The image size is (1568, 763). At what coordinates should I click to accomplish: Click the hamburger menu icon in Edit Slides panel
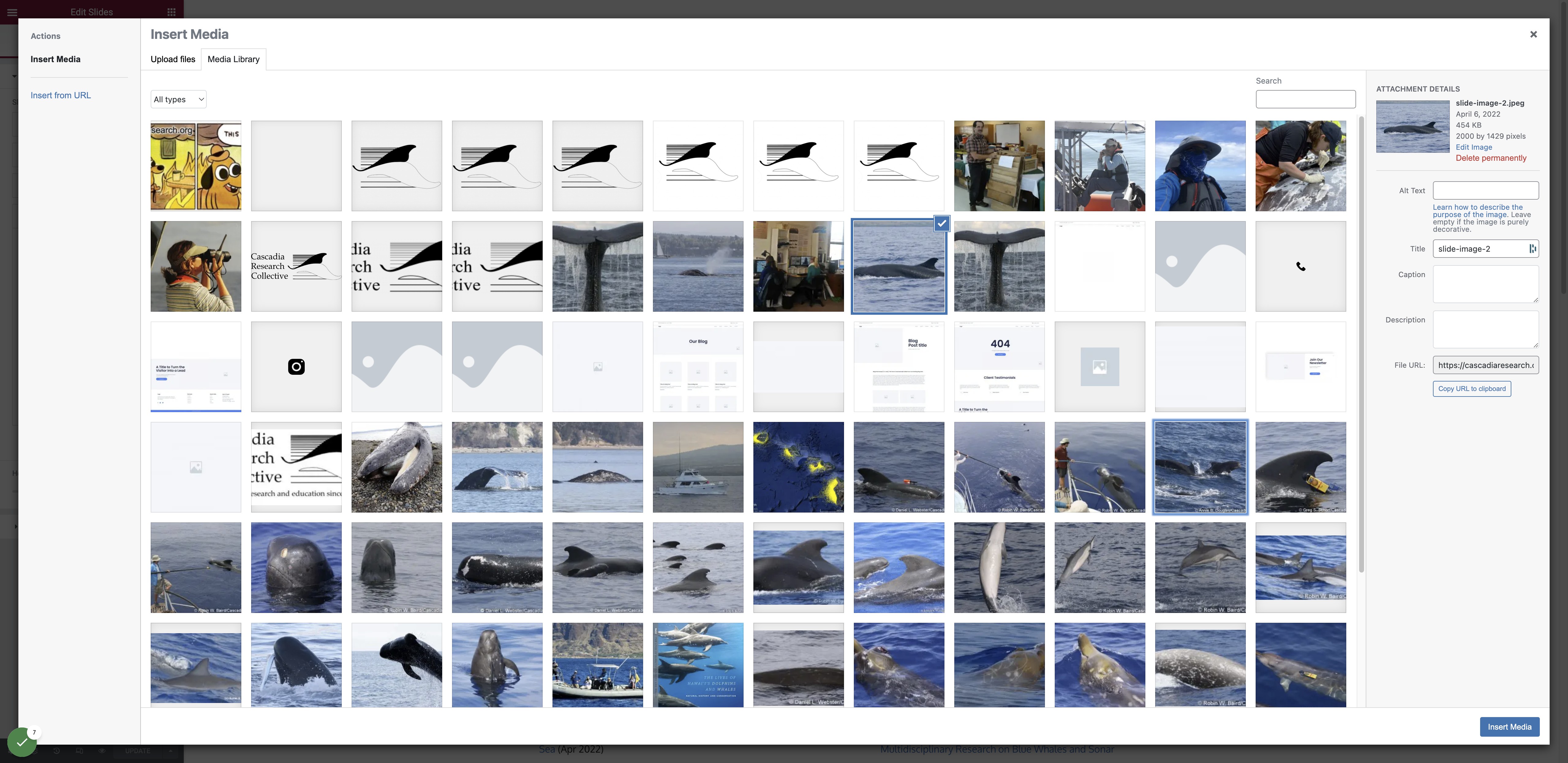point(12,12)
